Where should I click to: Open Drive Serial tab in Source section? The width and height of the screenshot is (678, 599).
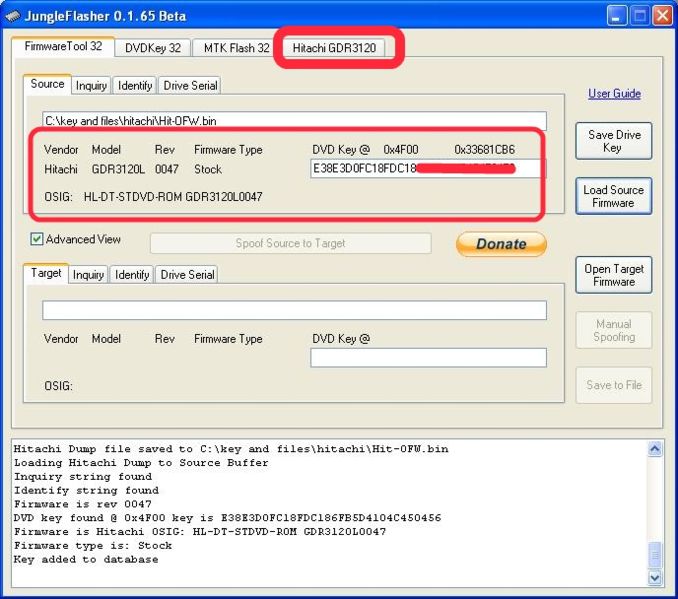click(x=190, y=85)
